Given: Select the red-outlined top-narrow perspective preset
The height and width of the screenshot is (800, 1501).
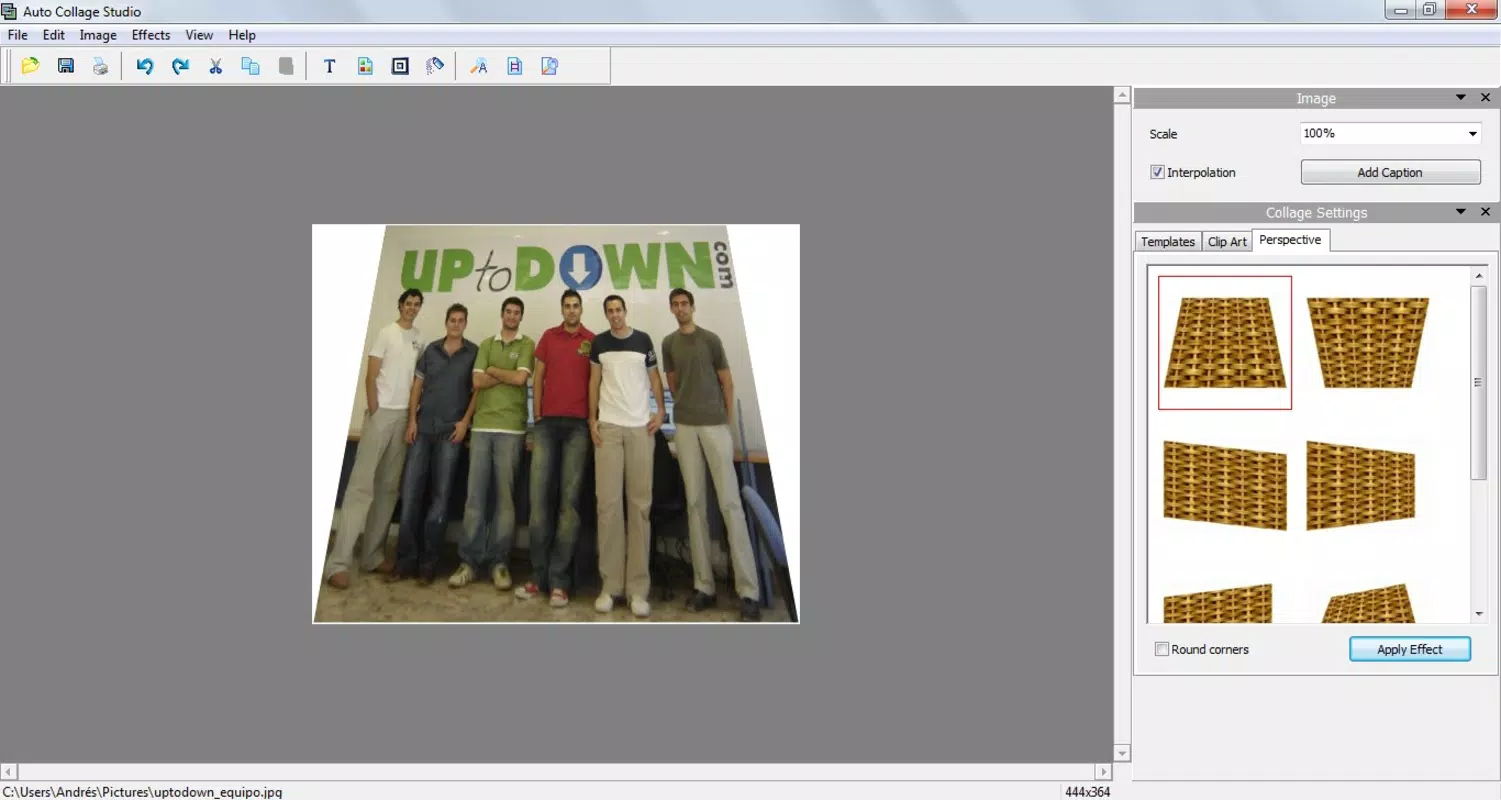Looking at the screenshot, I should [1225, 343].
